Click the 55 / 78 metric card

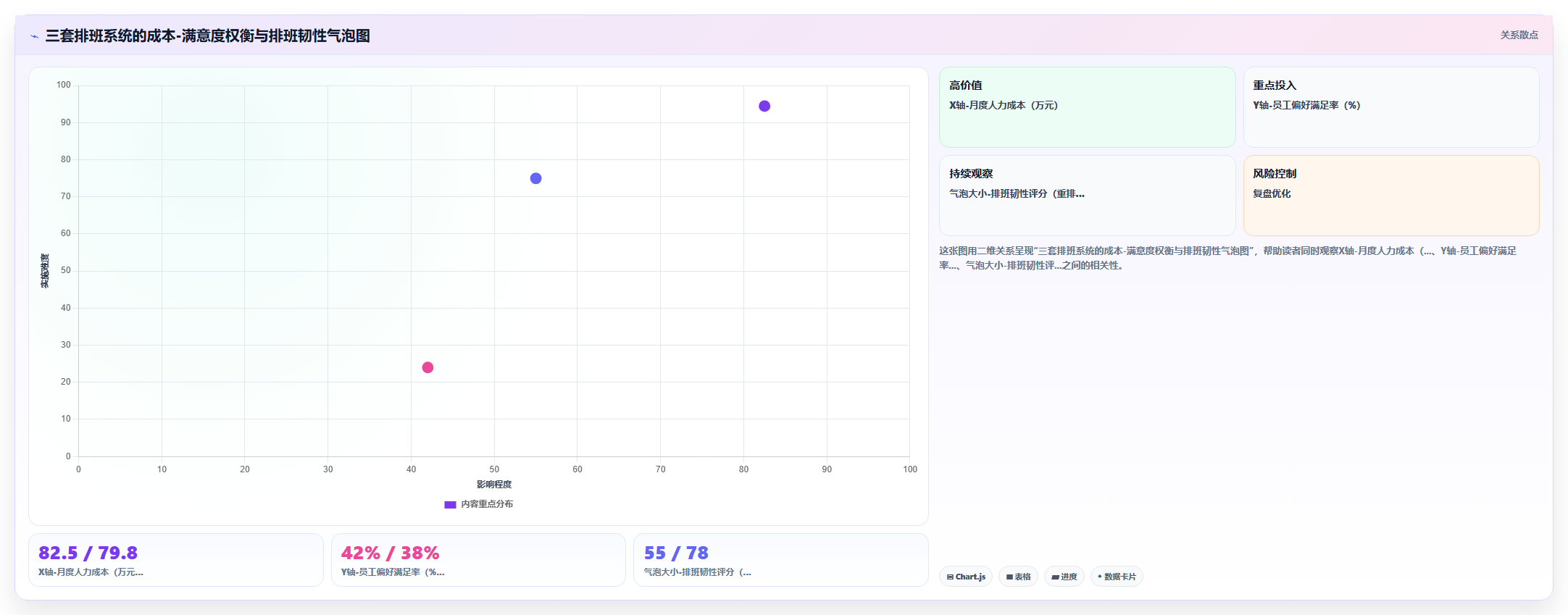click(781, 560)
